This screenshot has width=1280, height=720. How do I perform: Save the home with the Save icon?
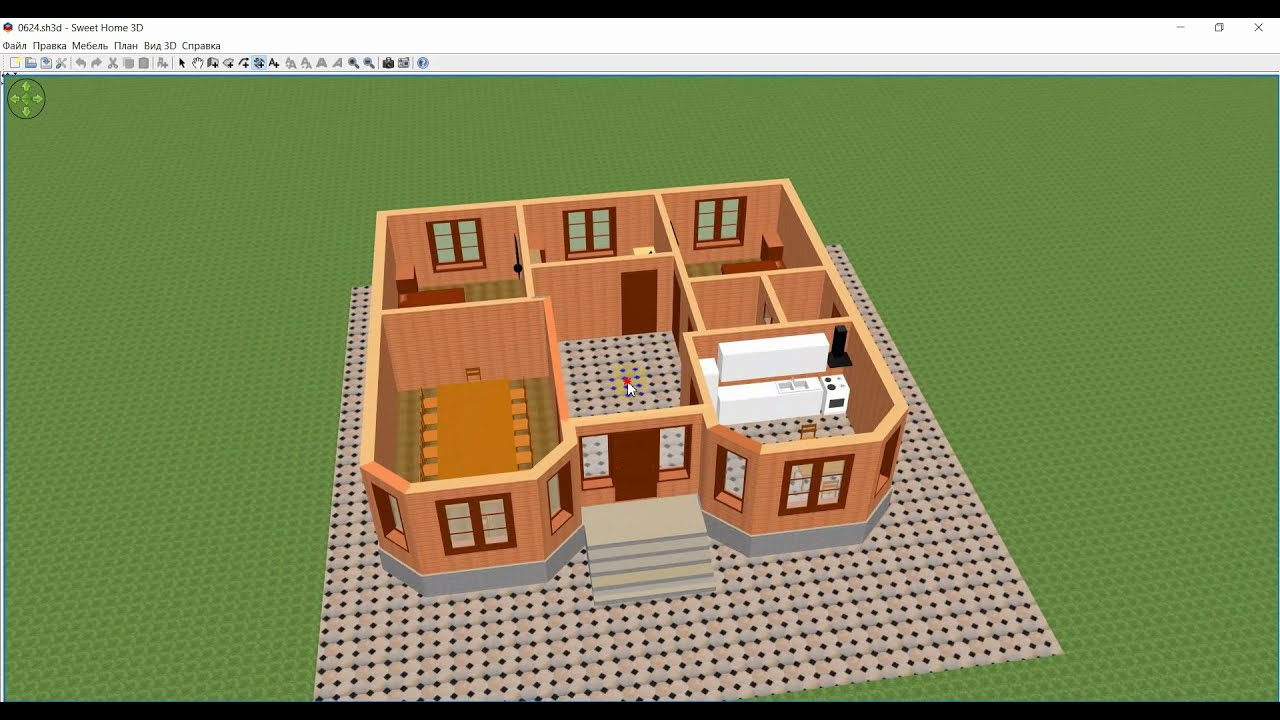[46, 63]
